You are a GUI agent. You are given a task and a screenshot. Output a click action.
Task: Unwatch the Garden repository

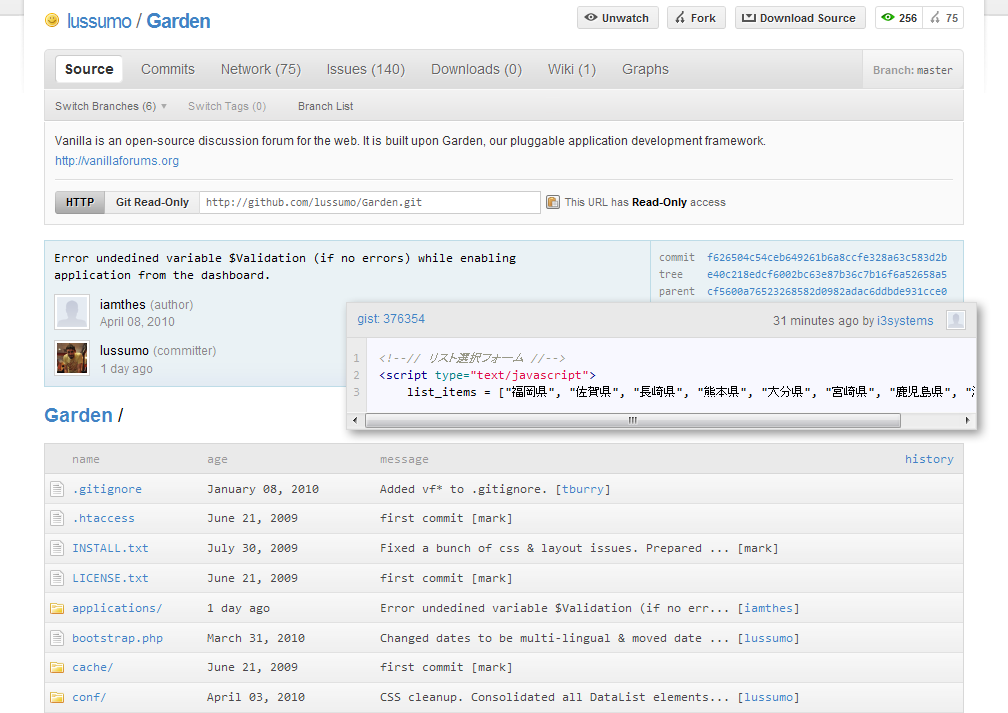[617, 17]
